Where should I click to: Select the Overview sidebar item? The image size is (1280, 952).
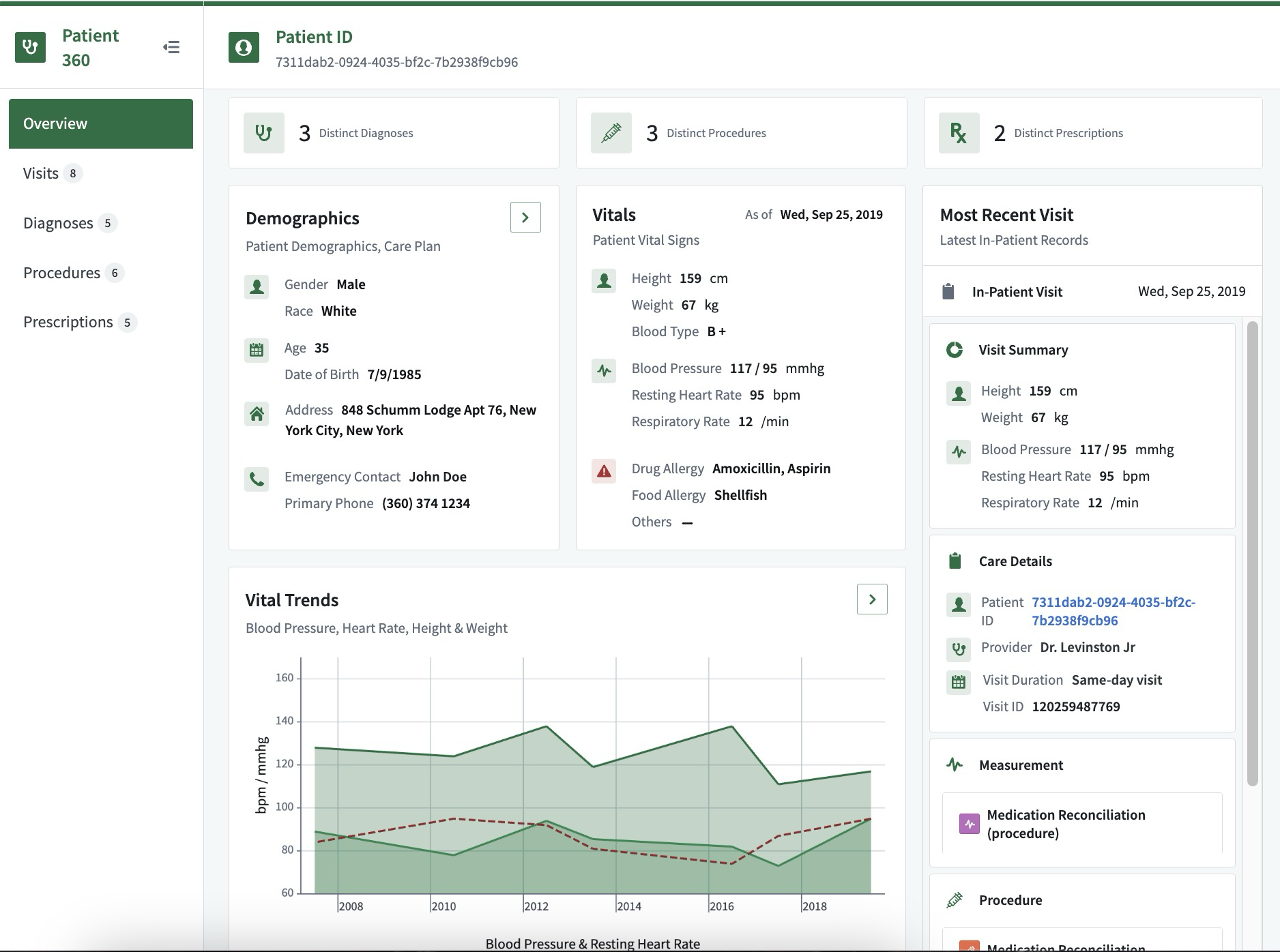(x=101, y=123)
